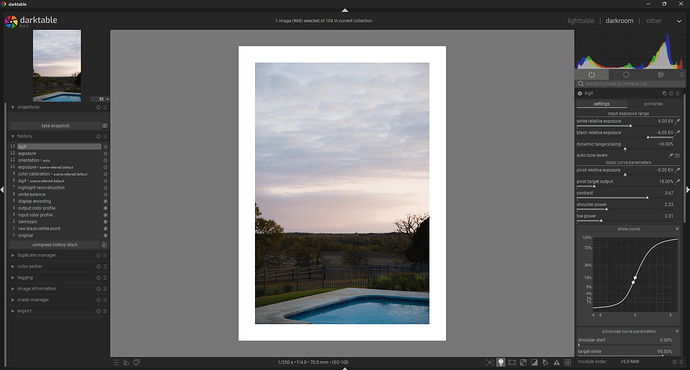Select the AgX settings tab
This screenshot has height=370, width=690.
(x=602, y=104)
